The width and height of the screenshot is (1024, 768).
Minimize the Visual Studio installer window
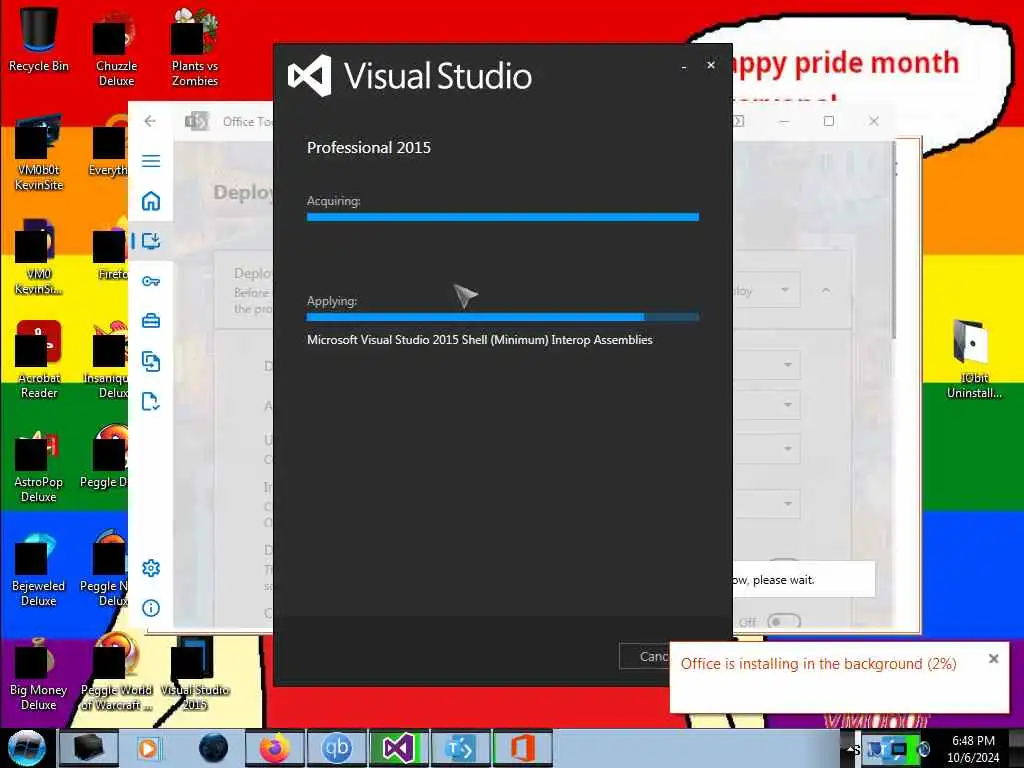pyautogui.click(x=684, y=66)
